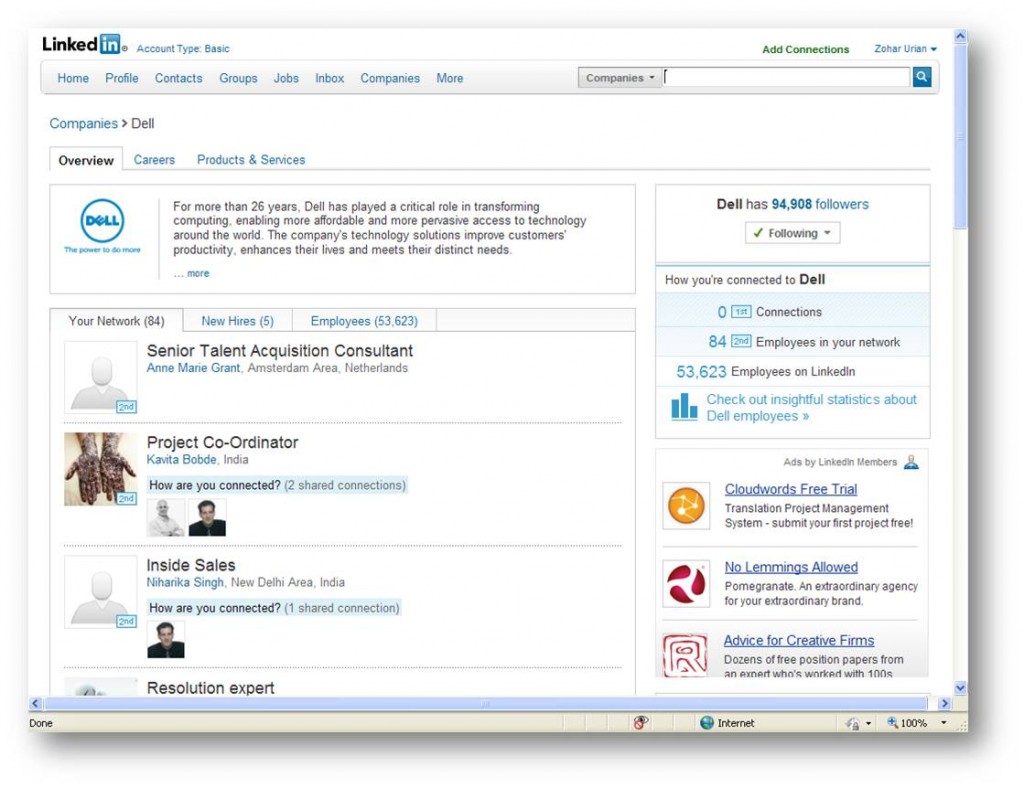The height and width of the screenshot is (788, 1024).
Task: Click Add Connections link
Action: tap(805, 49)
